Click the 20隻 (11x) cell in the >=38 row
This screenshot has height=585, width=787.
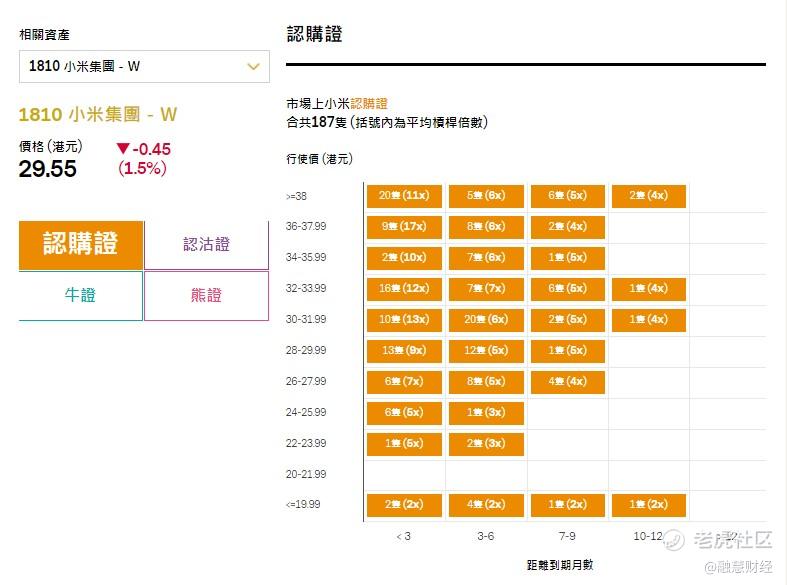(x=404, y=196)
